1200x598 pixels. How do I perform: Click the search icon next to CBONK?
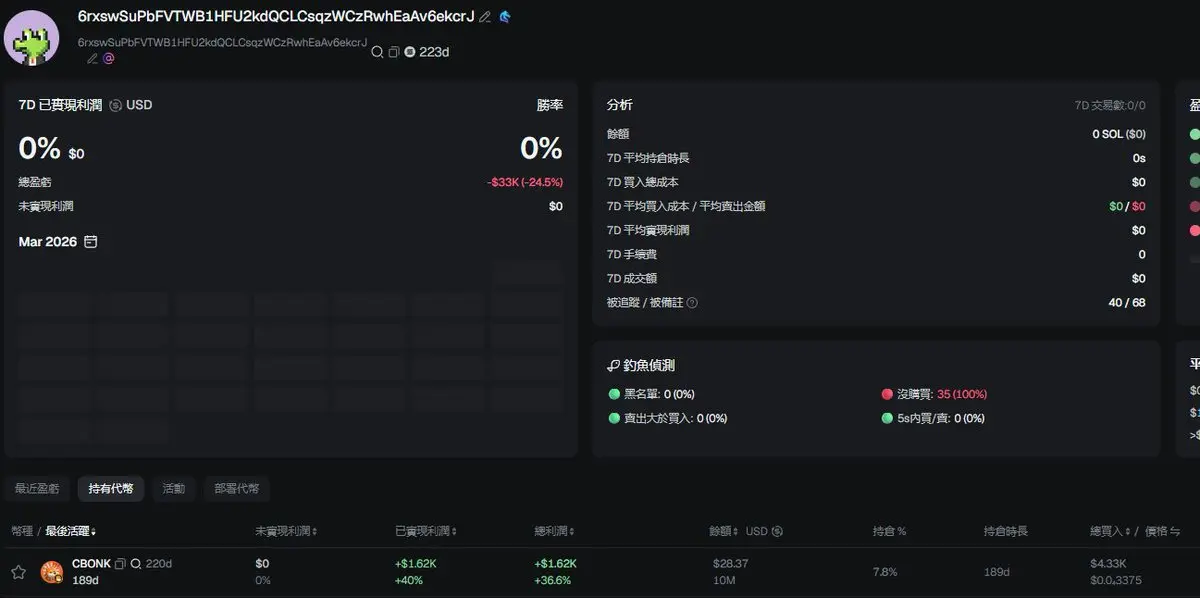coord(136,563)
